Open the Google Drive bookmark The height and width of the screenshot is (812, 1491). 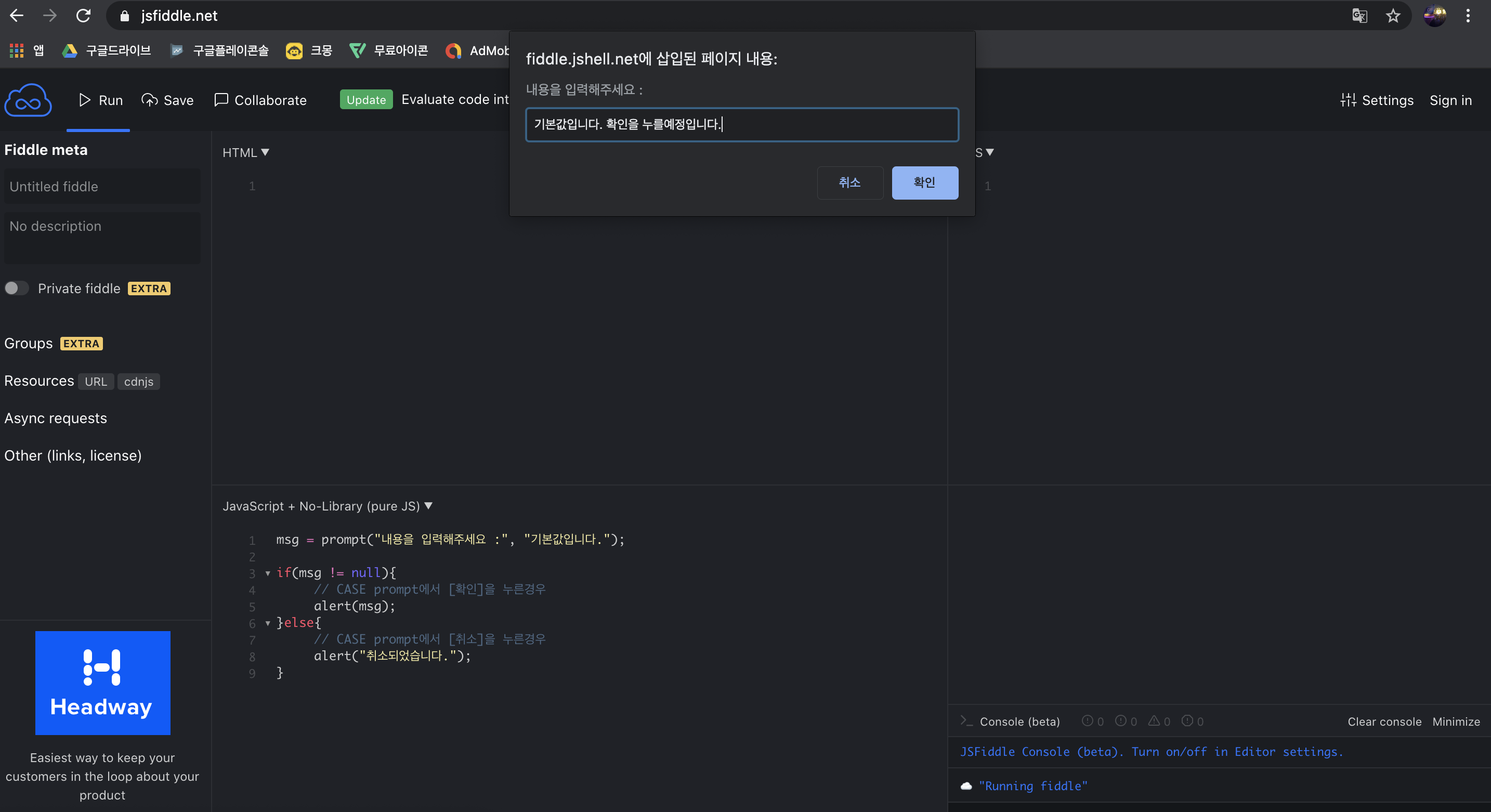coord(107,51)
